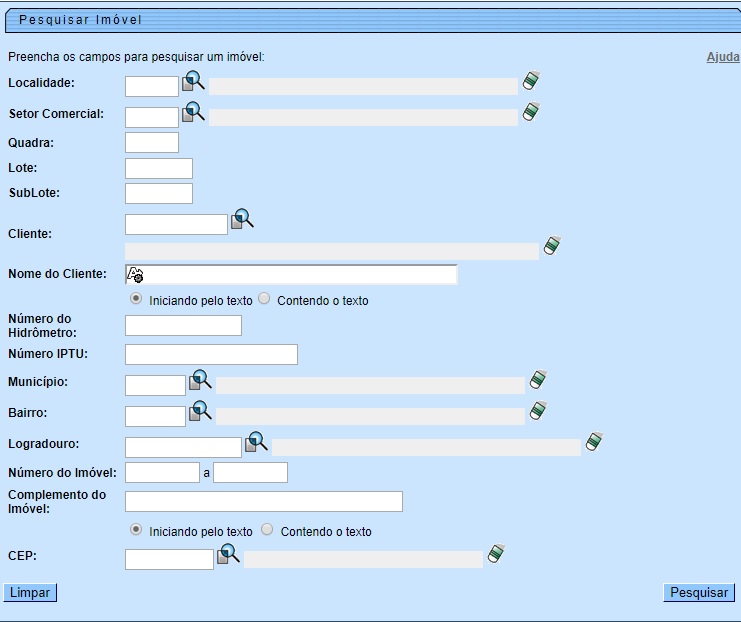Image resolution: width=741 pixels, height=622 pixels.
Task: Click the CEP lookup magnifier icon
Action: pos(228,554)
